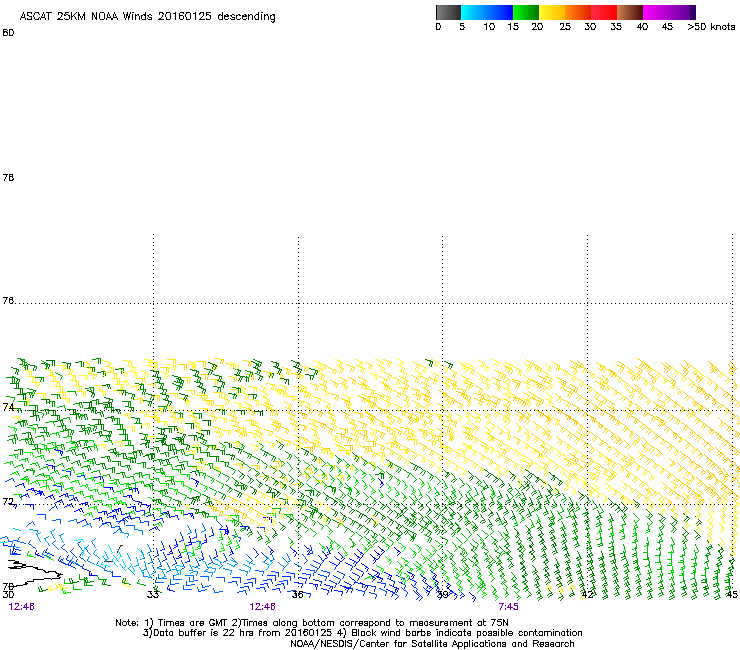Image resolution: width=740 pixels, height=650 pixels.
Task: Click the color bar legend label '5'
Action: click(x=462, y=27)
